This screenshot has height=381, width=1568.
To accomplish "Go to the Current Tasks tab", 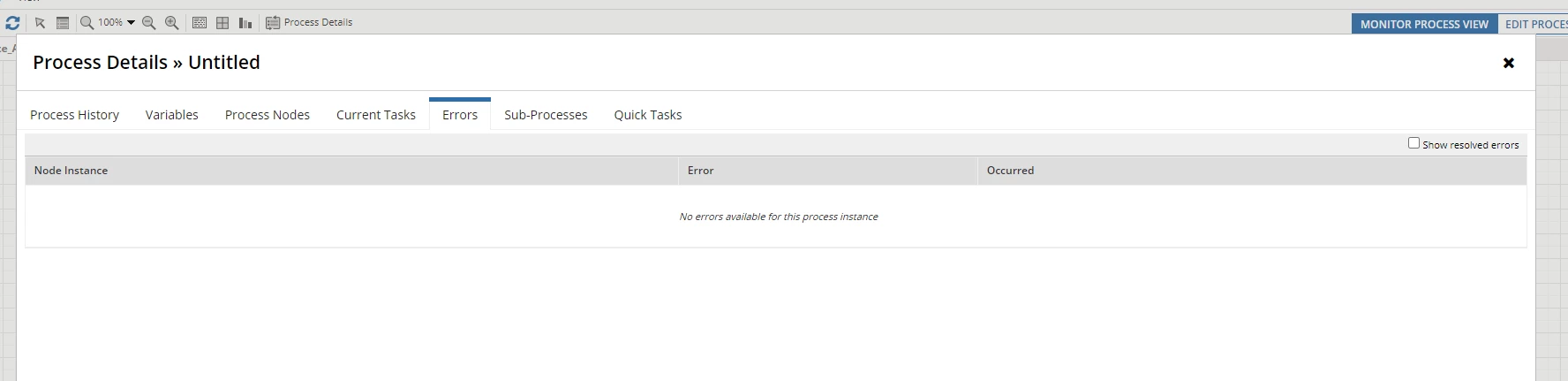I will click(376, 115).
